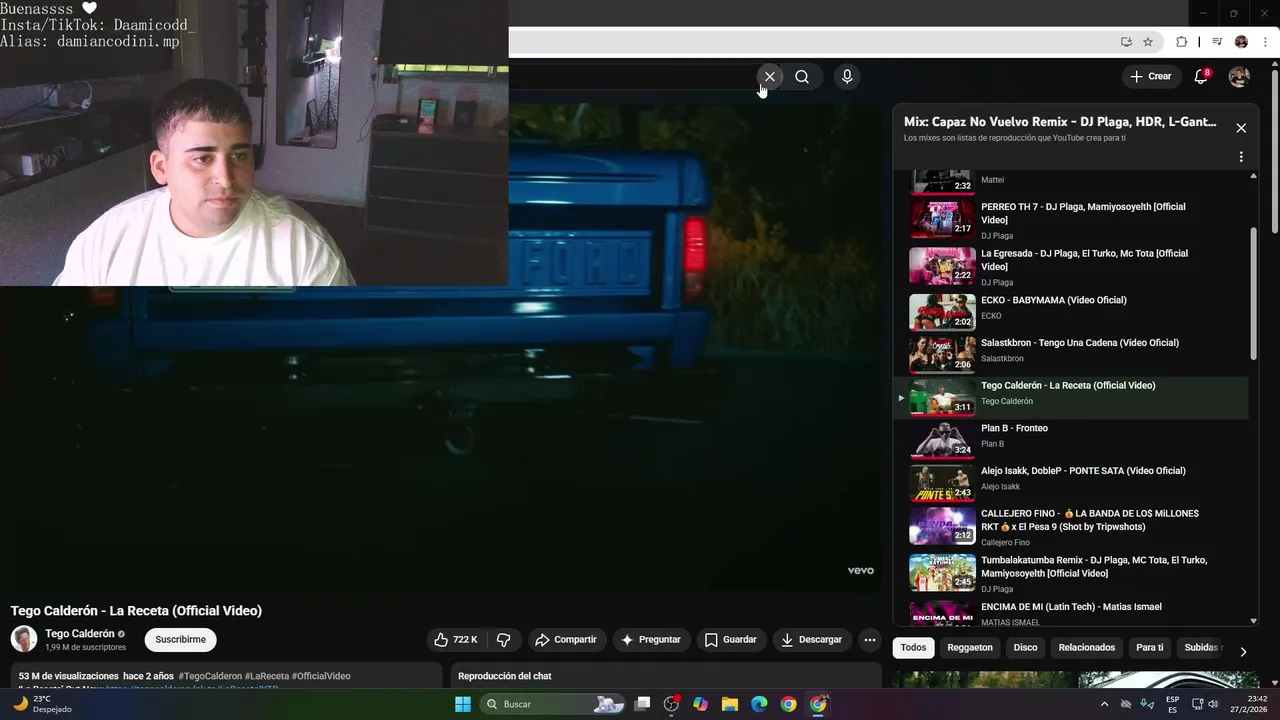Click the Preguntar button
Image resolution: width=1280 pixels, height=720 pixels.
651,640
